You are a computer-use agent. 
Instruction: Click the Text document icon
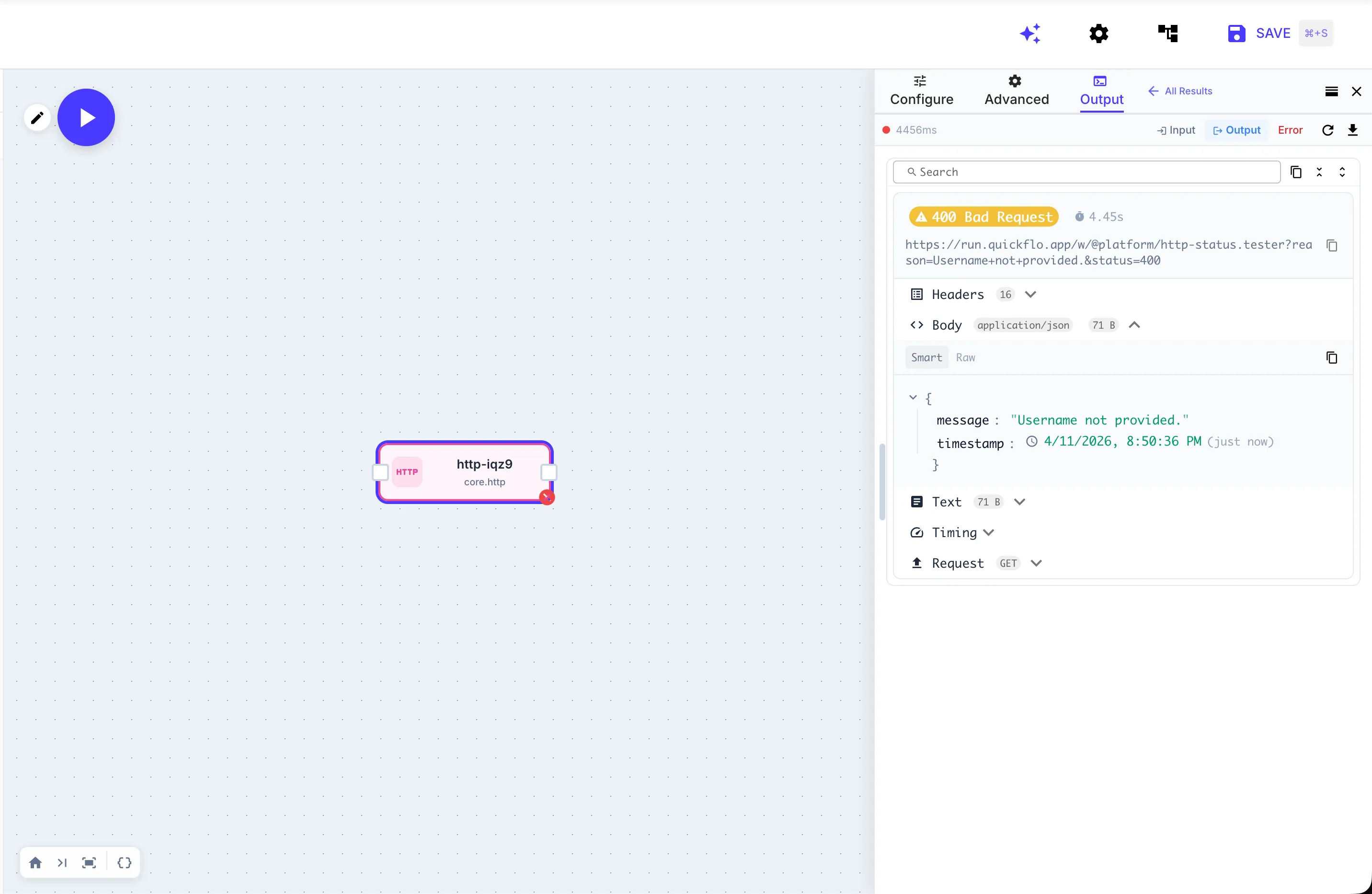pyautogui.click(x=916, y=502)
